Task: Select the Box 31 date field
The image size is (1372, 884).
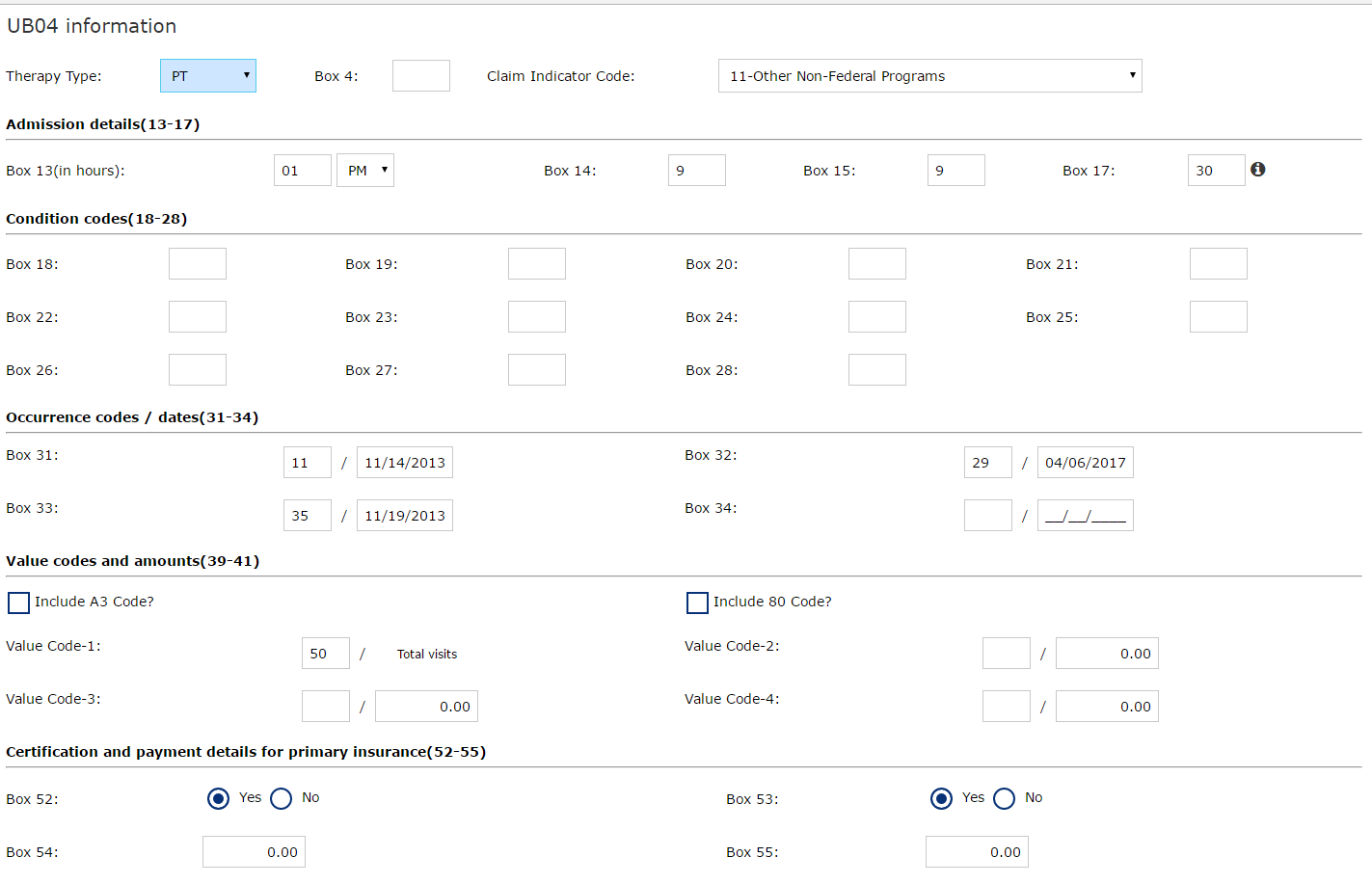Action: tap(405, 463)
